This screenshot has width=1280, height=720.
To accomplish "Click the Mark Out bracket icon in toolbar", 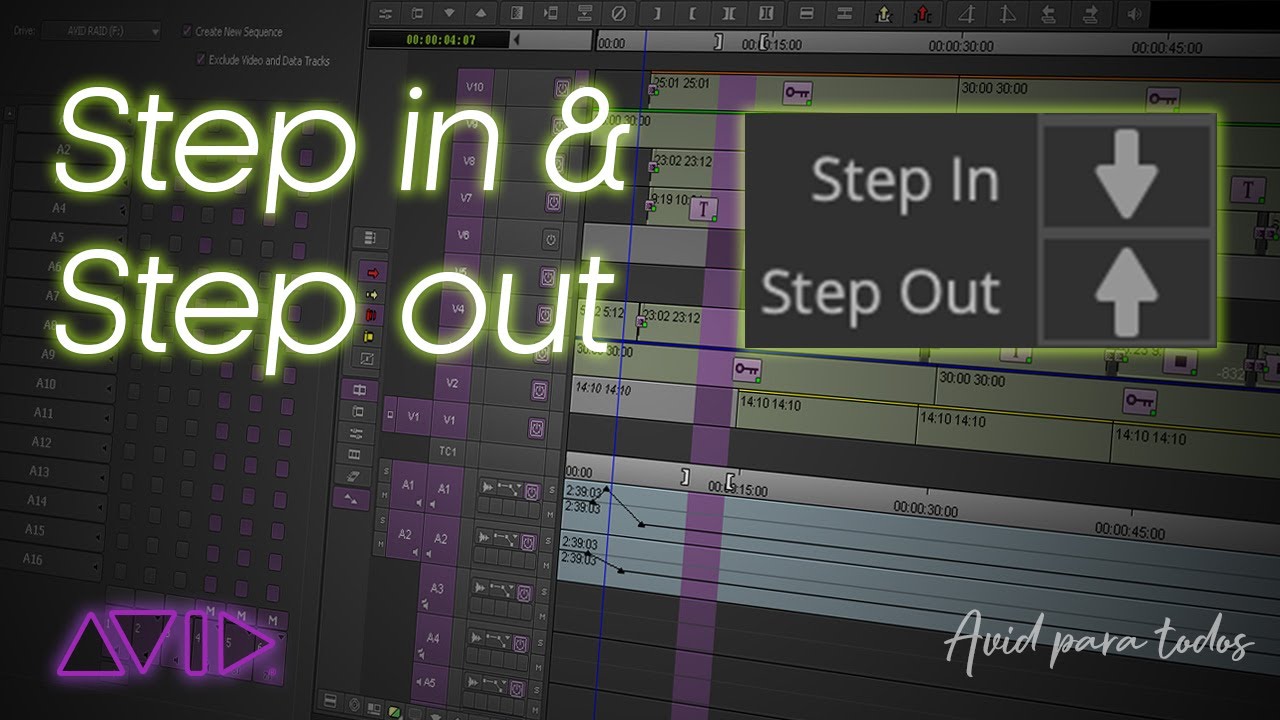I will pos(692,14).
